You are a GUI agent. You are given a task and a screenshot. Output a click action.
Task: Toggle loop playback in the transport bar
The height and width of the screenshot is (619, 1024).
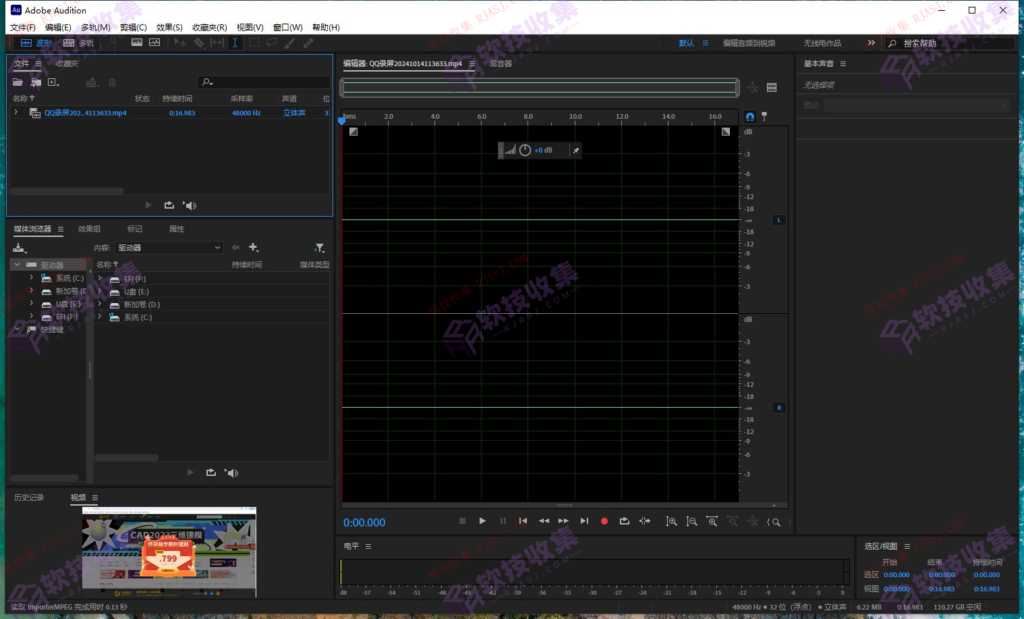624,521
